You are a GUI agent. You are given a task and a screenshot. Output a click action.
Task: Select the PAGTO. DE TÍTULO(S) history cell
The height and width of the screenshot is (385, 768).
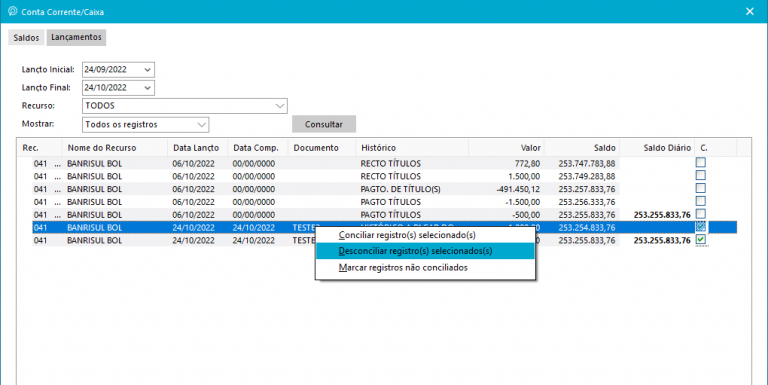click(401, 189)
